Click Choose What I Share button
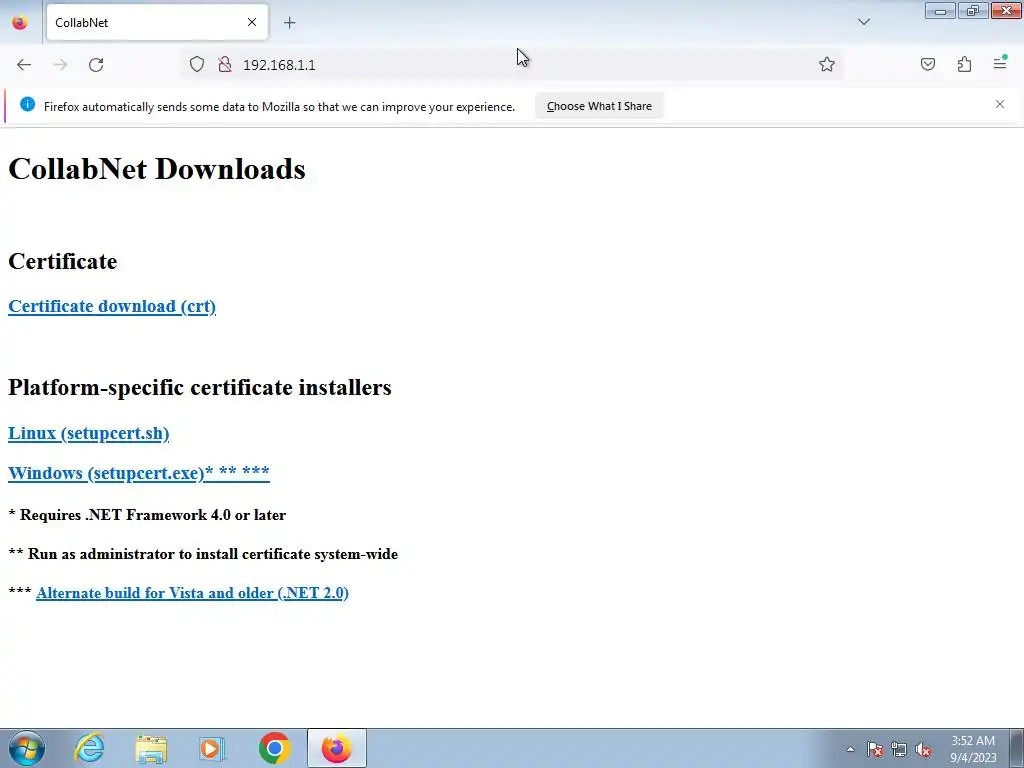Screen dimensions: 1024x768 599,106
